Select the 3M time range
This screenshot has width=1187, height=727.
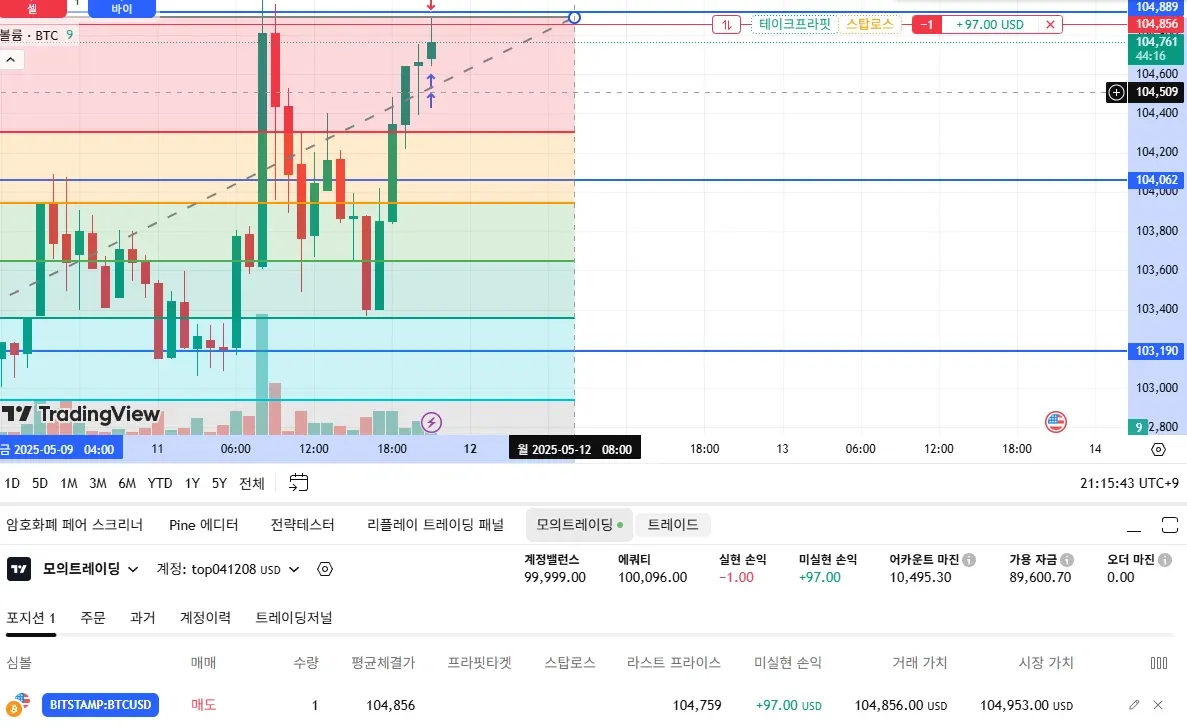[x=98, y=483]
